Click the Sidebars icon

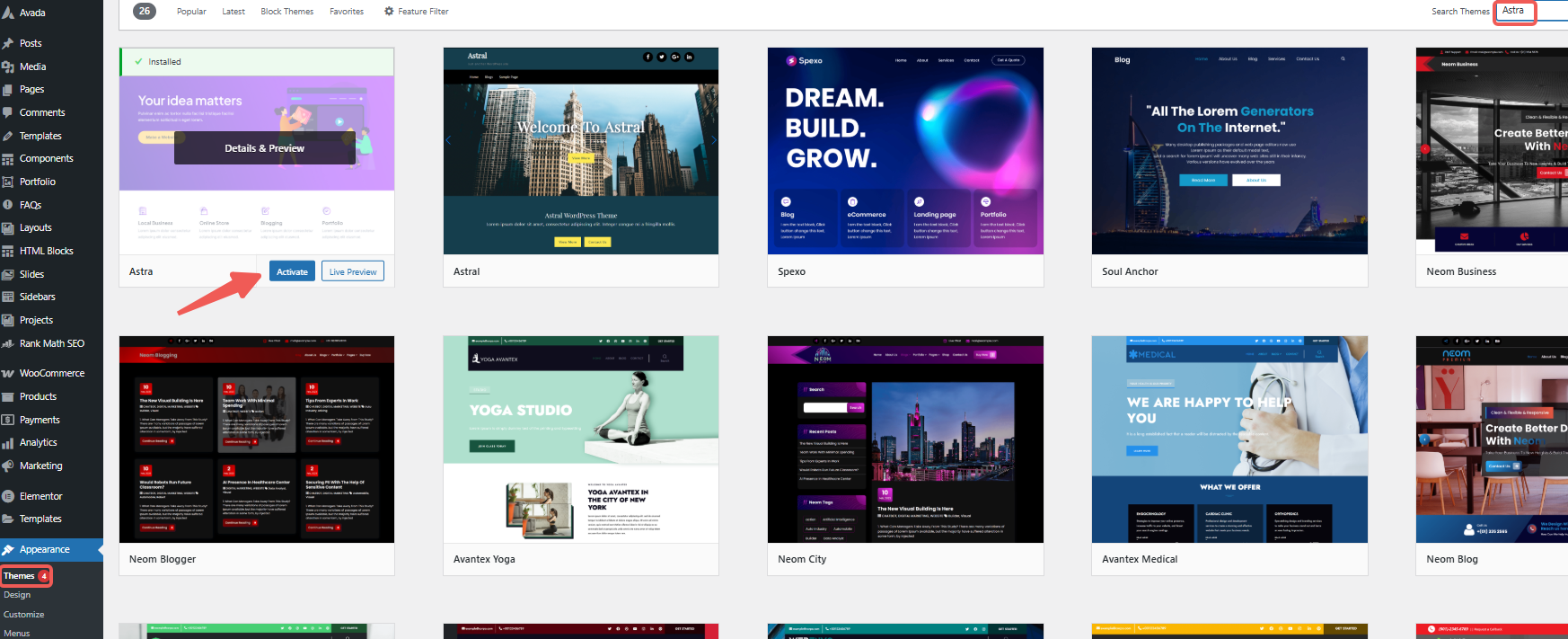[7, 297]
